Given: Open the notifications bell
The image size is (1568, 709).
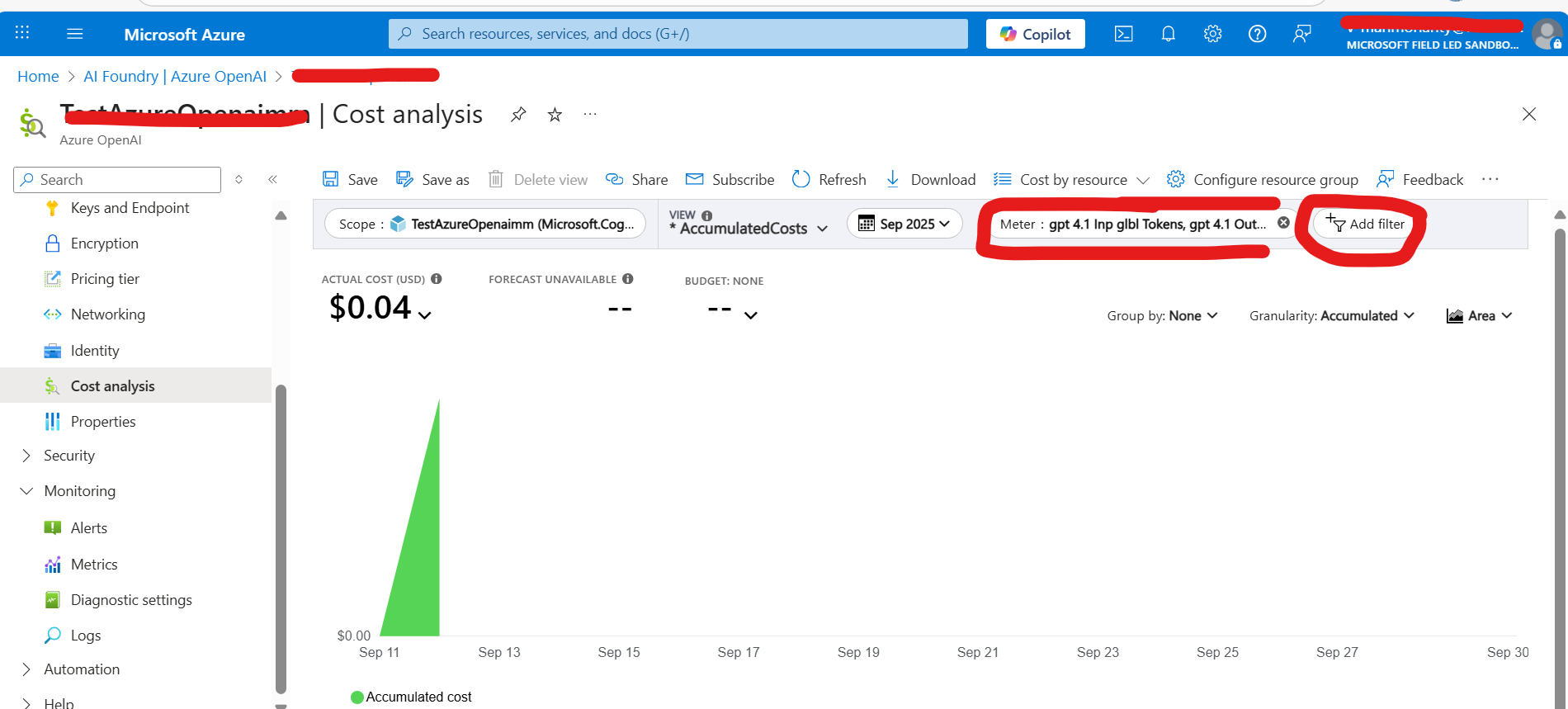Looking at the screenshot, I should [1168, 34].
